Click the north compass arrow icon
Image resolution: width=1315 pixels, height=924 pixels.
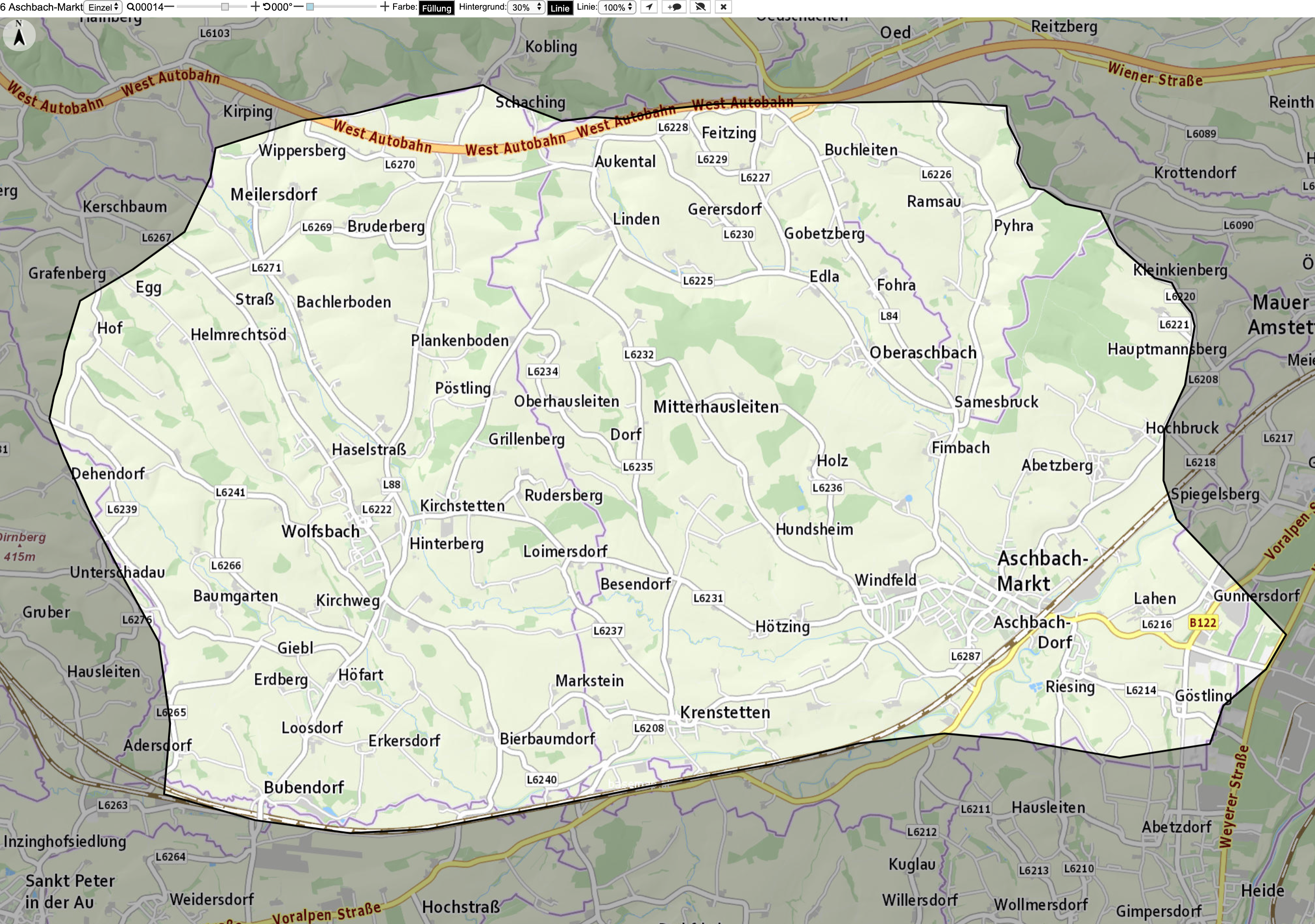click(19, 34)
